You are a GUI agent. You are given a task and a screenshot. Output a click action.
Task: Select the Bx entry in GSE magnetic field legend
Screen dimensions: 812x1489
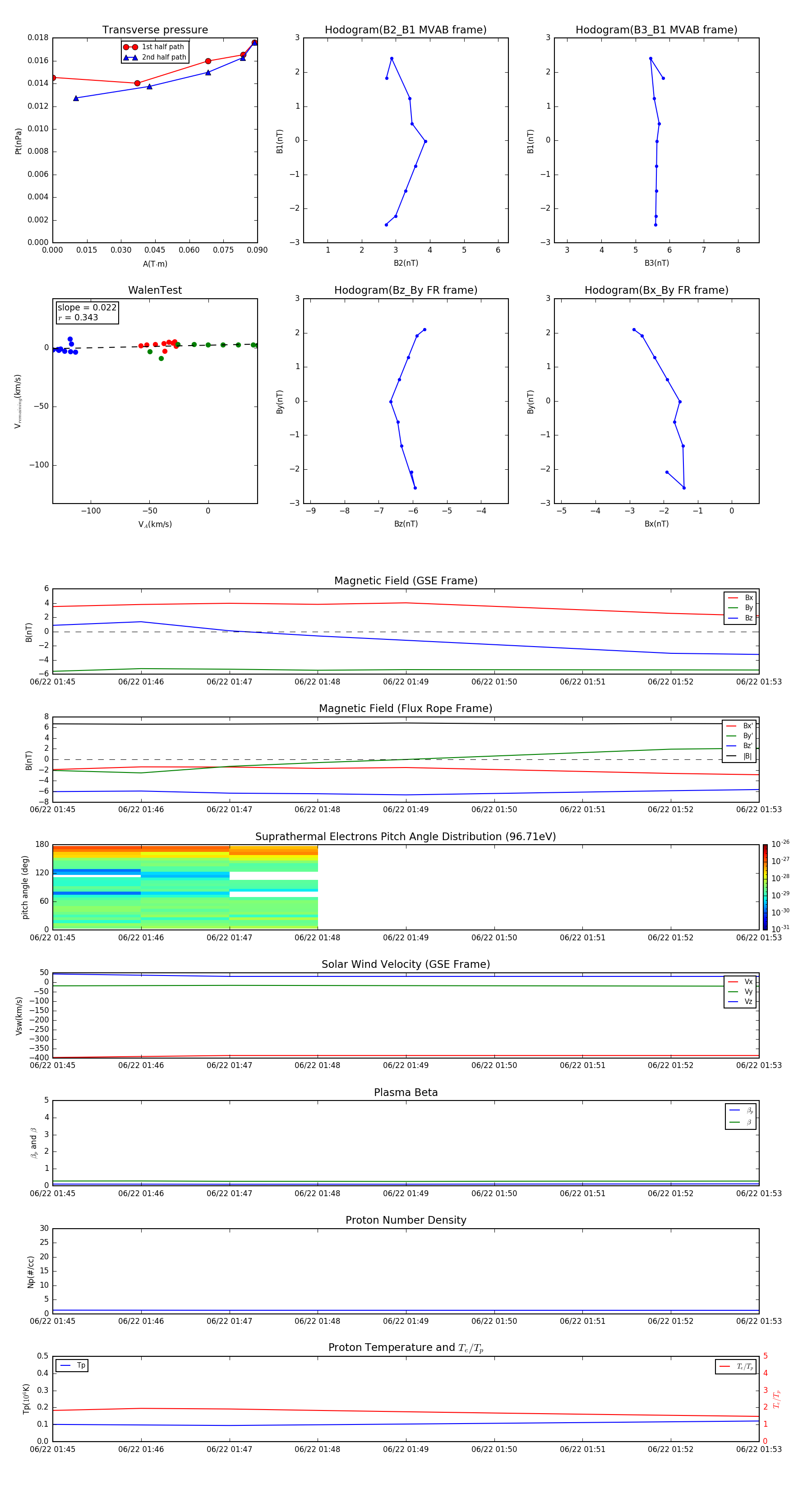pos(740,598)
